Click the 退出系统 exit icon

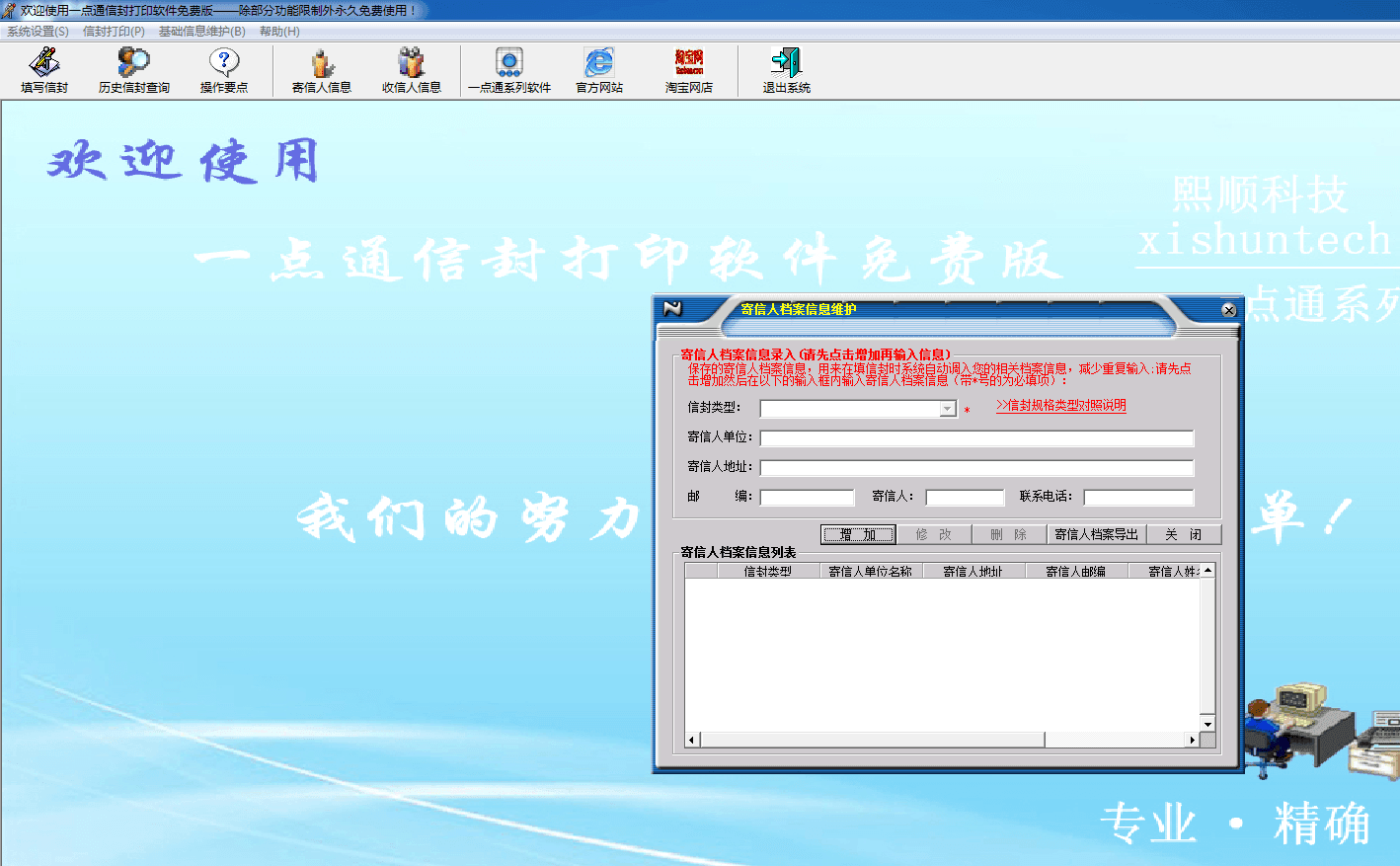[x=787, y=71]
